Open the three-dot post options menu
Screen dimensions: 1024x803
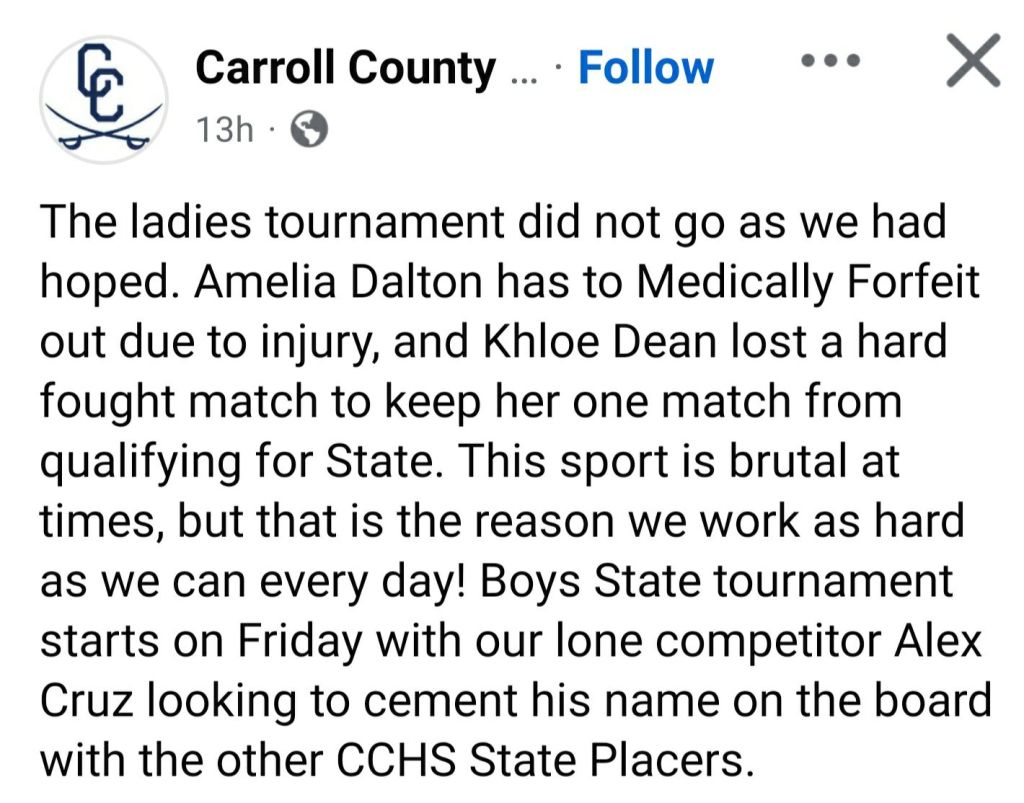tap(831, 61)
